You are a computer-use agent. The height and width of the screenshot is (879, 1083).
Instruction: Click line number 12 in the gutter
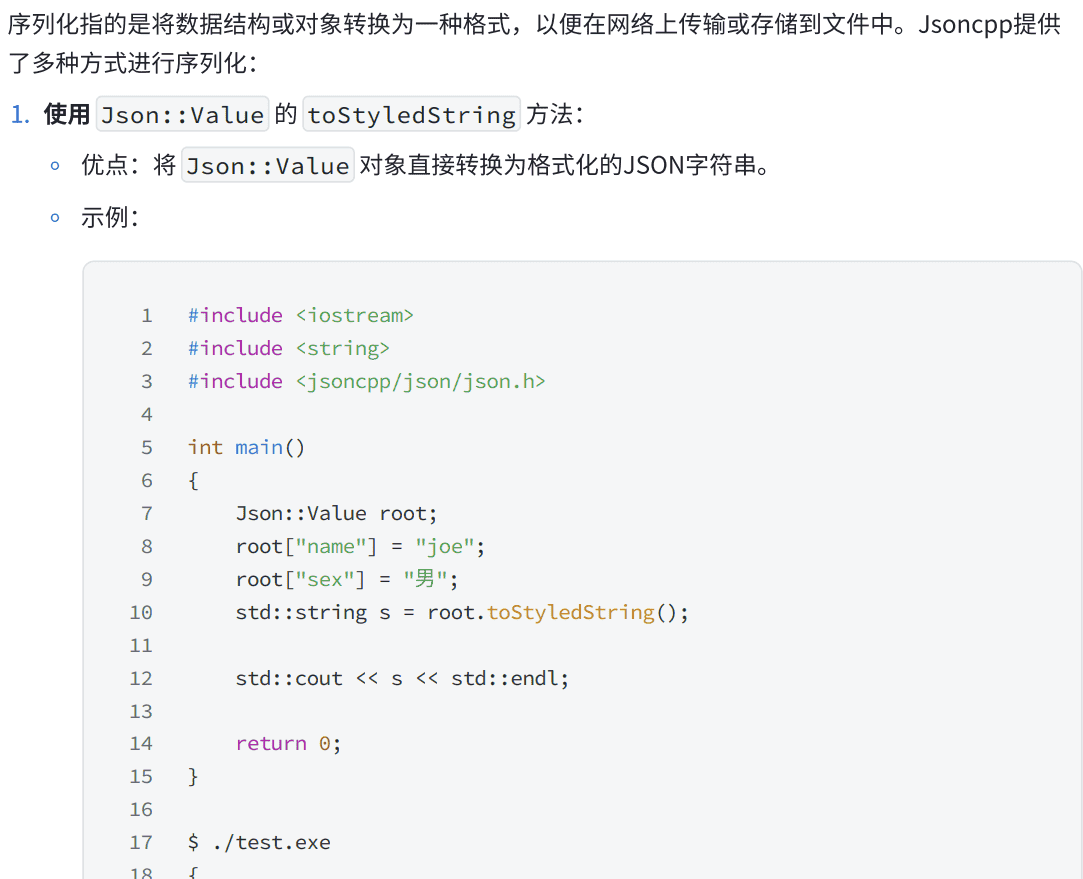[x=141, y=678]
